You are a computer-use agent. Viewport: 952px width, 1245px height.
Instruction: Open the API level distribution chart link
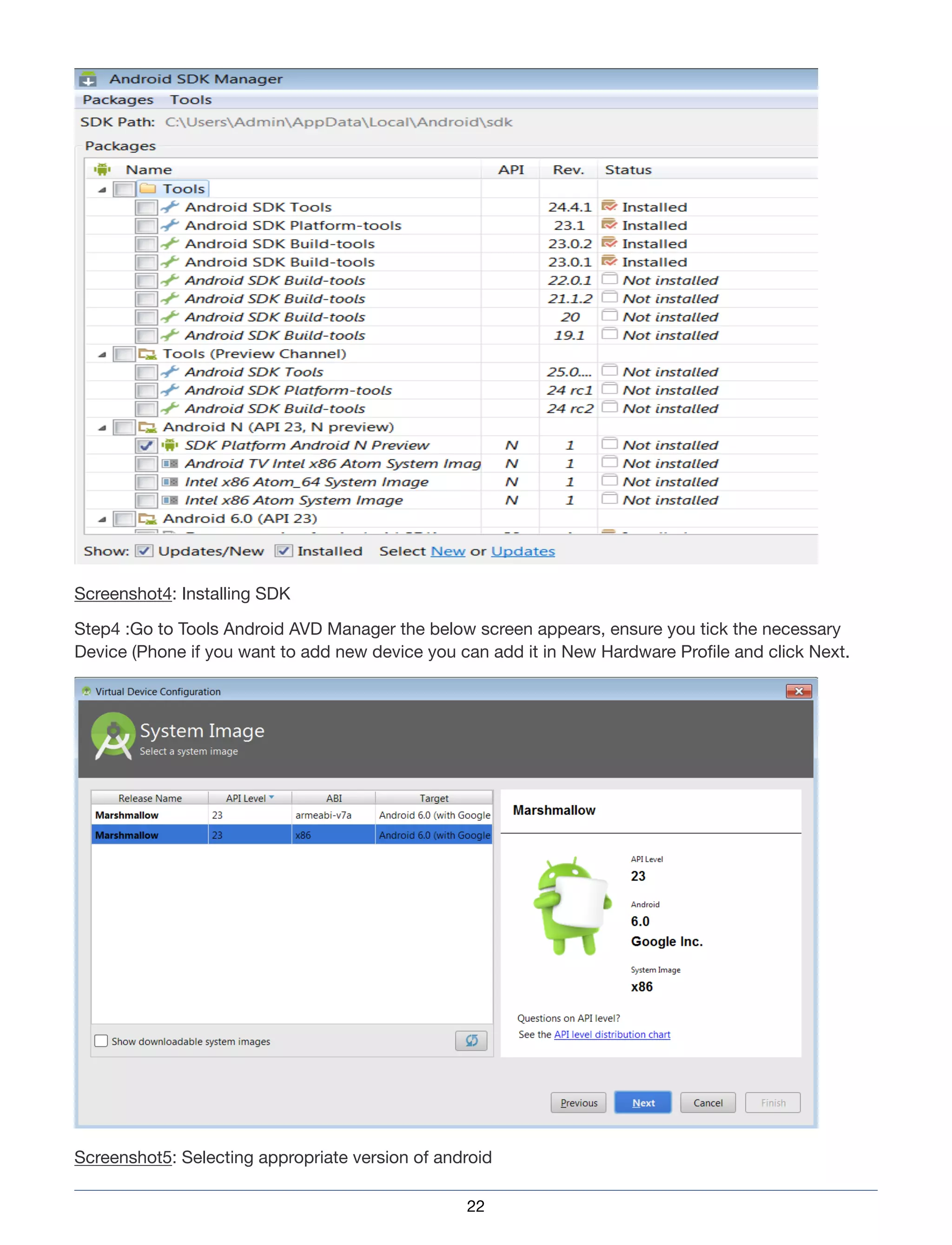(611, 1034)
